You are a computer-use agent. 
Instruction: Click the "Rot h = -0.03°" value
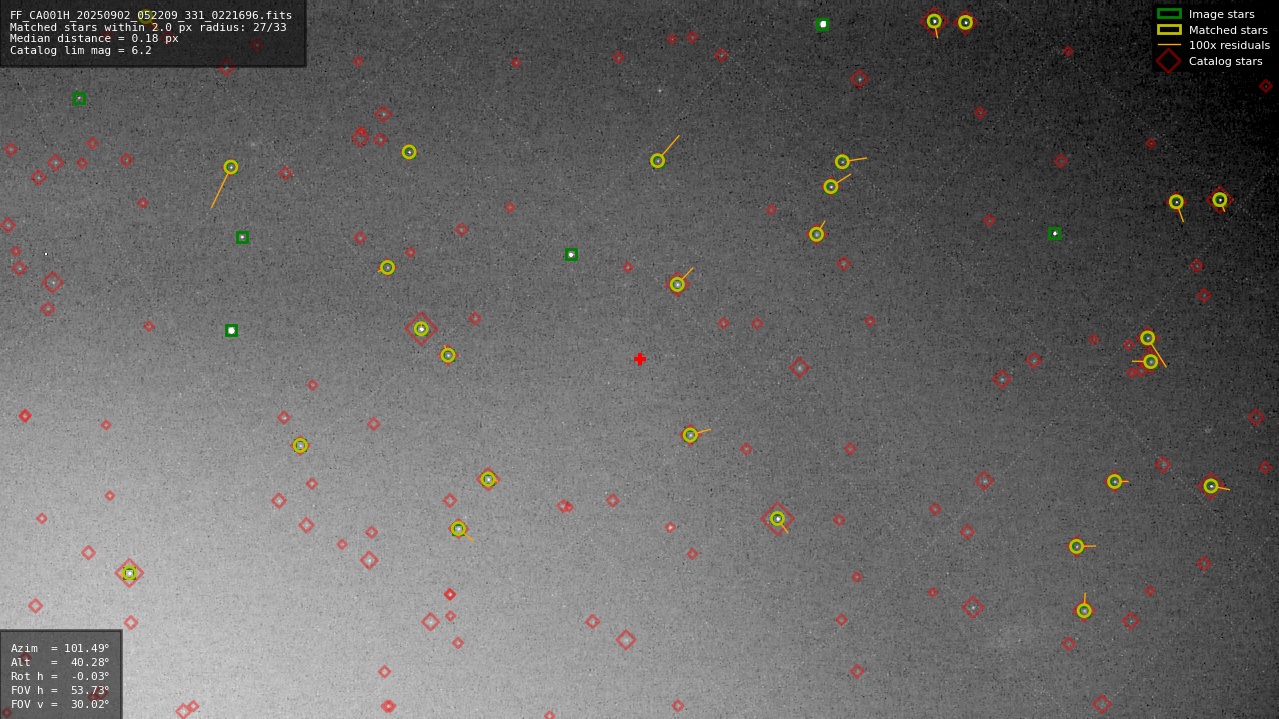click(x=60, y=676)
